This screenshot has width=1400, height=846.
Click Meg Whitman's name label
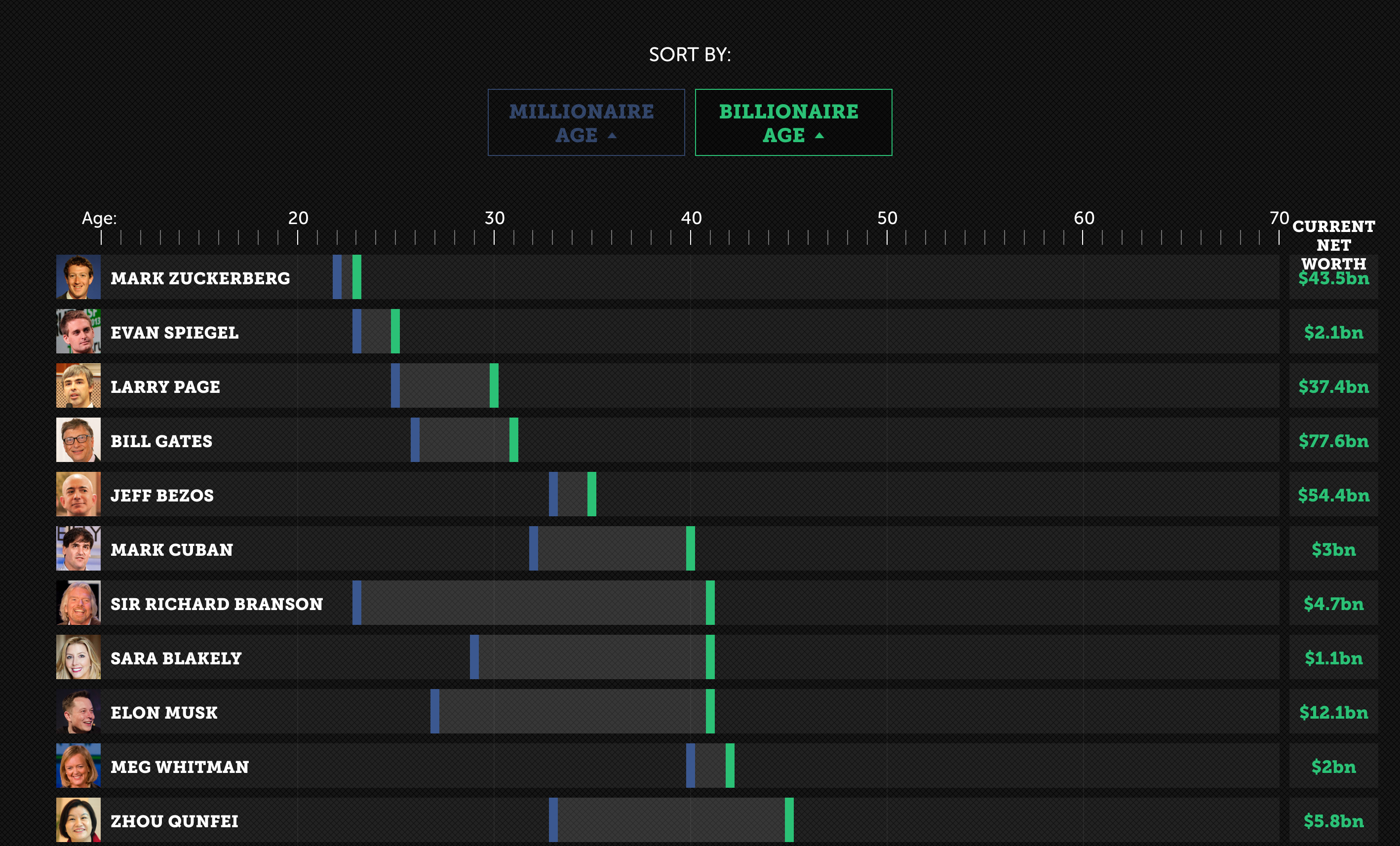(180, 767)
